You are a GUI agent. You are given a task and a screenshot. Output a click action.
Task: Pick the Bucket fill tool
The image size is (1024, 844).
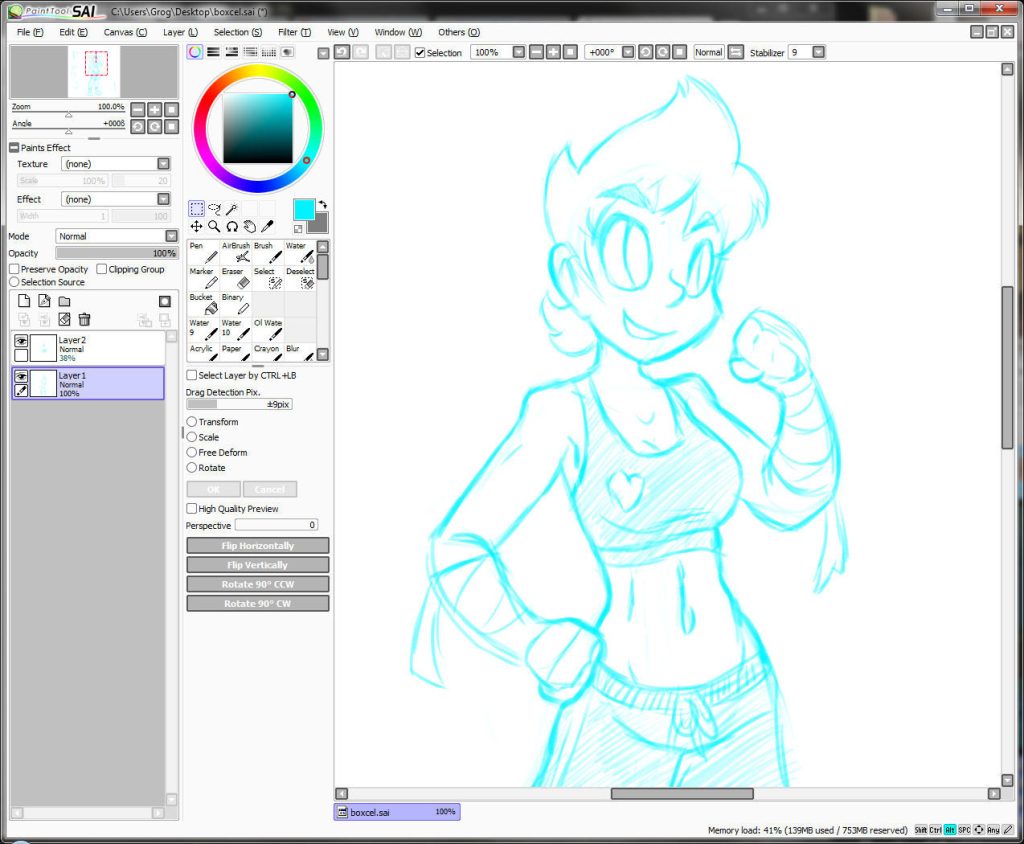[204, 305]
